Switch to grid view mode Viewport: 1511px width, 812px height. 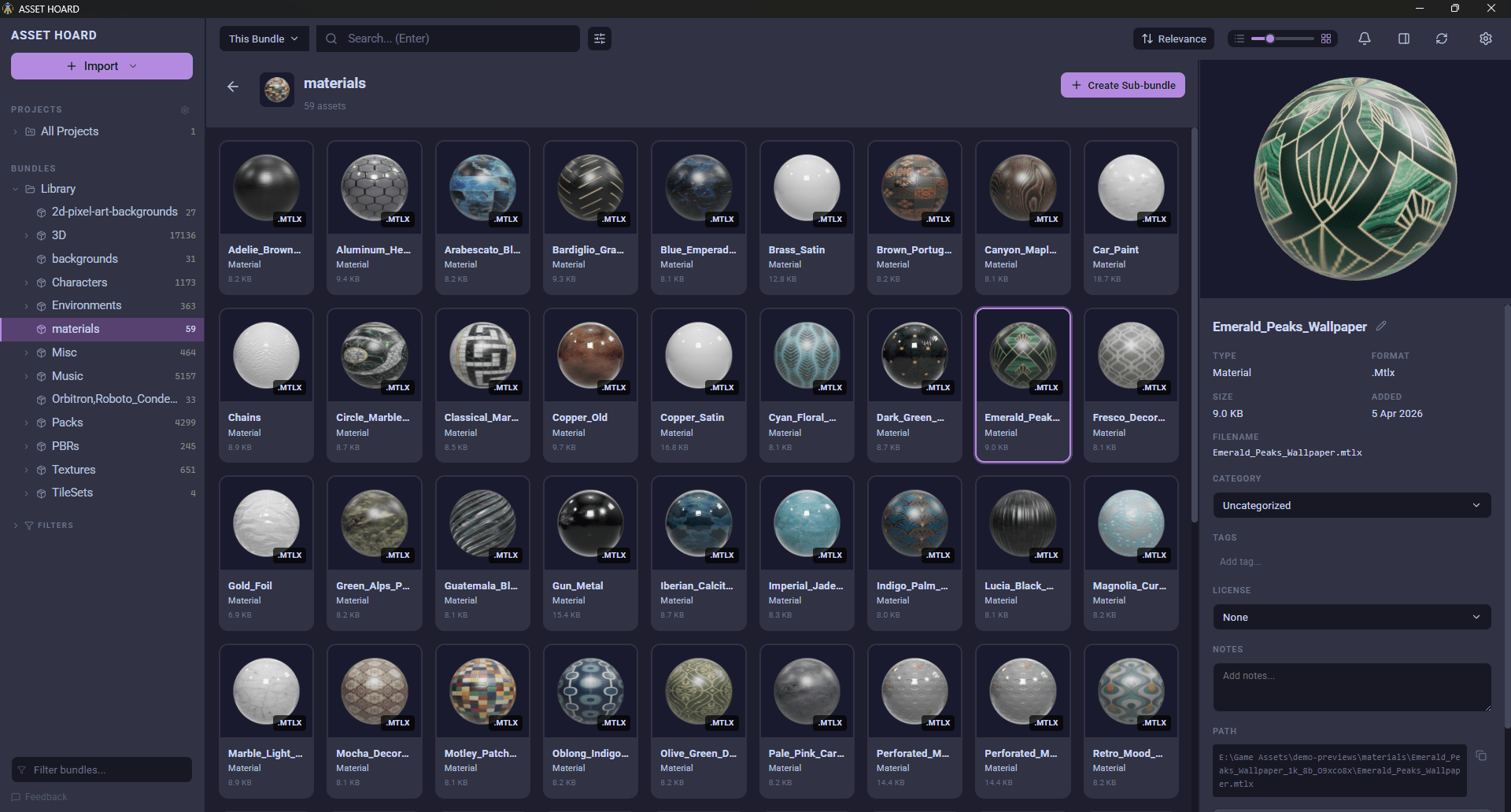click(1326, 39)
